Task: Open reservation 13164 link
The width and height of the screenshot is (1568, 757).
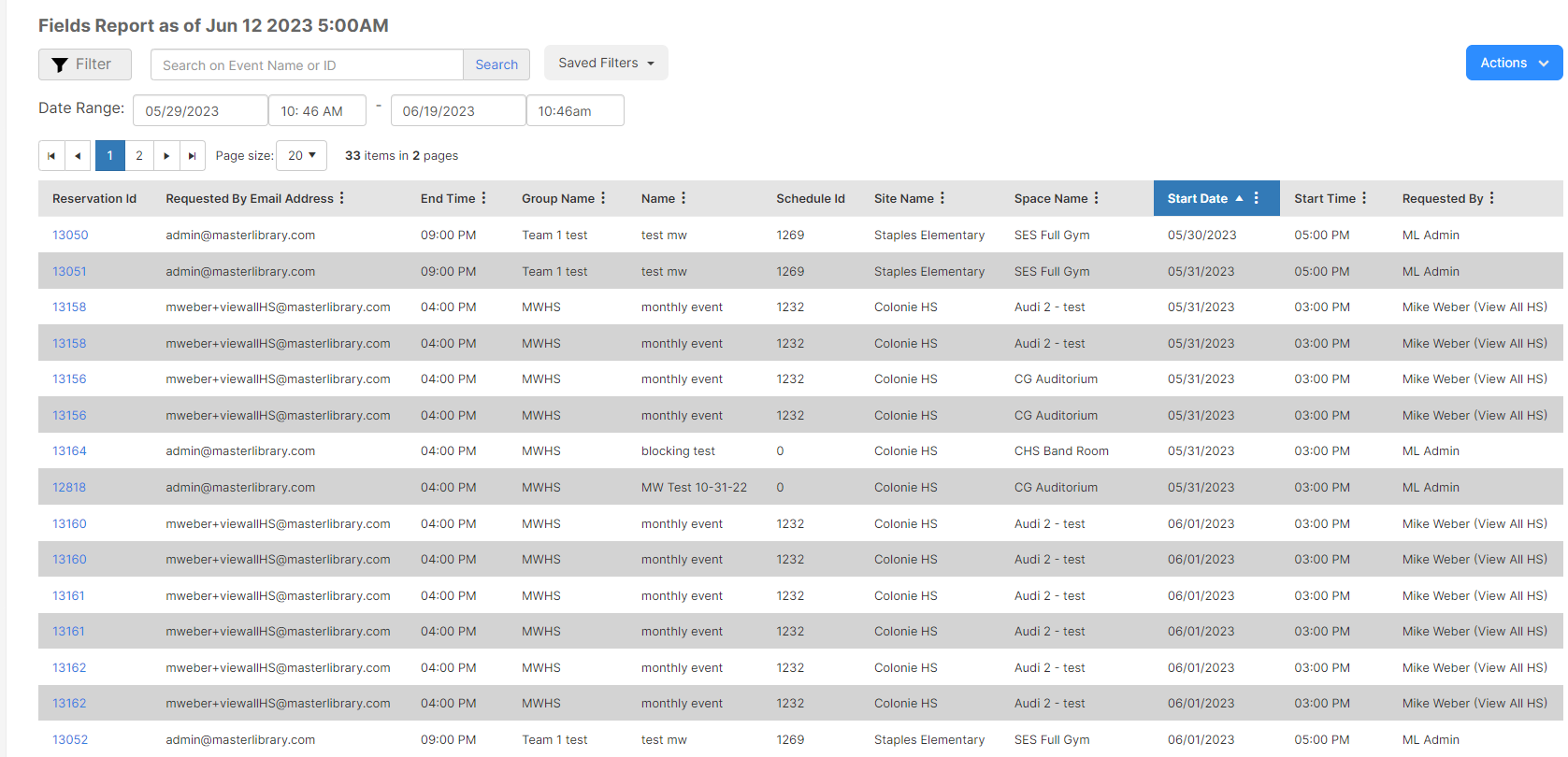Action: click(x=69, y=451)
